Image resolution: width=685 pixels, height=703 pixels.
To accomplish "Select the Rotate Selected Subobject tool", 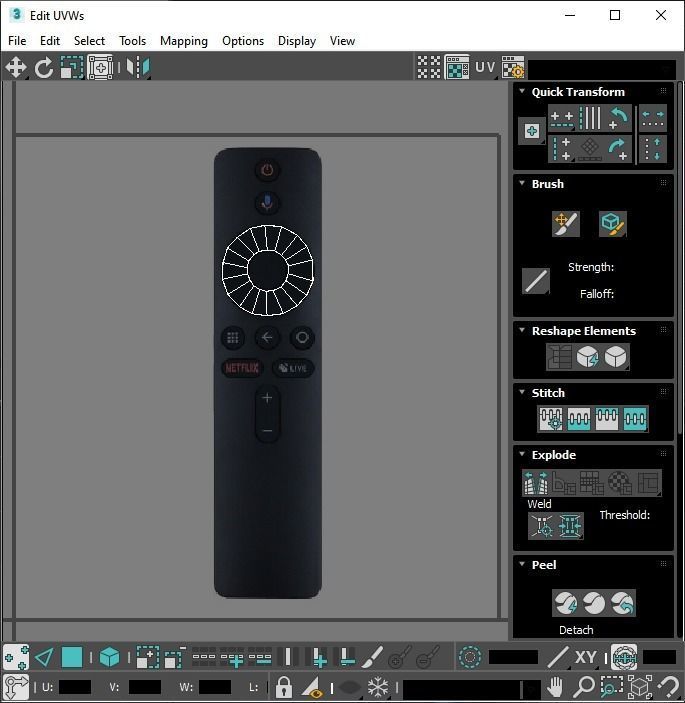I will pyautogui.click(x=43, y=68).
